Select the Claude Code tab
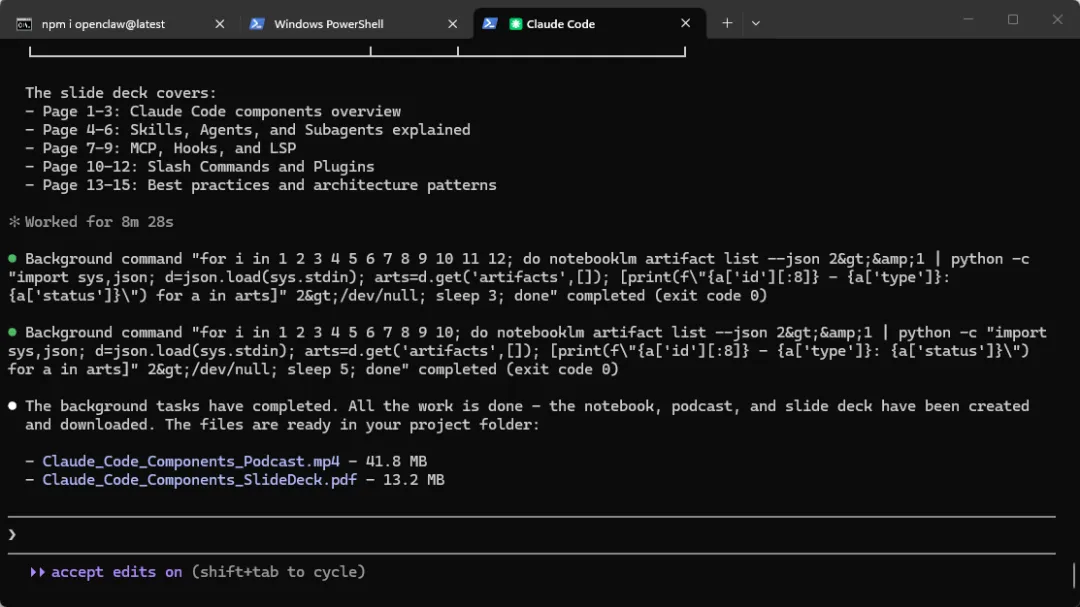The width and height of the screenshot is (1080, 607). coord(560,24)
